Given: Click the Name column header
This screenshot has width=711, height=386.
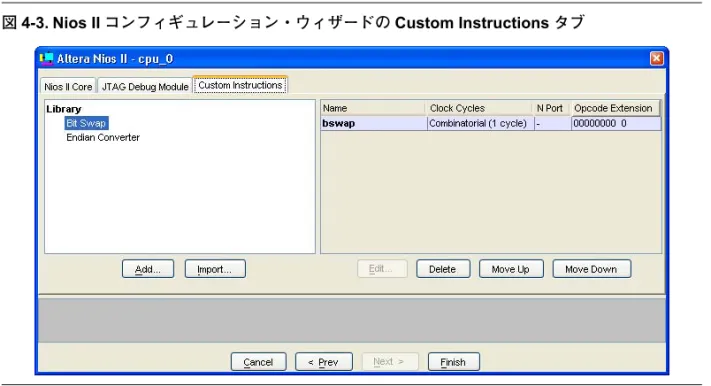Looking at the screenshot, I should point(373,108).
